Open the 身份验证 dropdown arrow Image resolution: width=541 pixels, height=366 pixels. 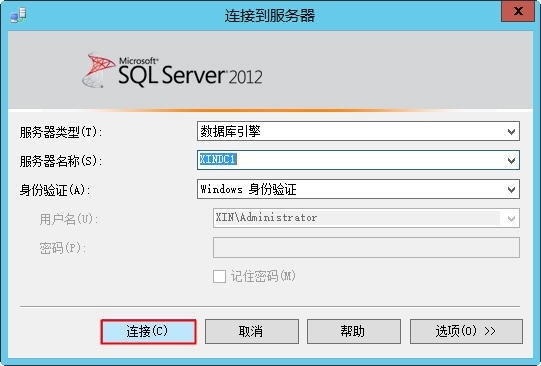click(x=511, y=189)
